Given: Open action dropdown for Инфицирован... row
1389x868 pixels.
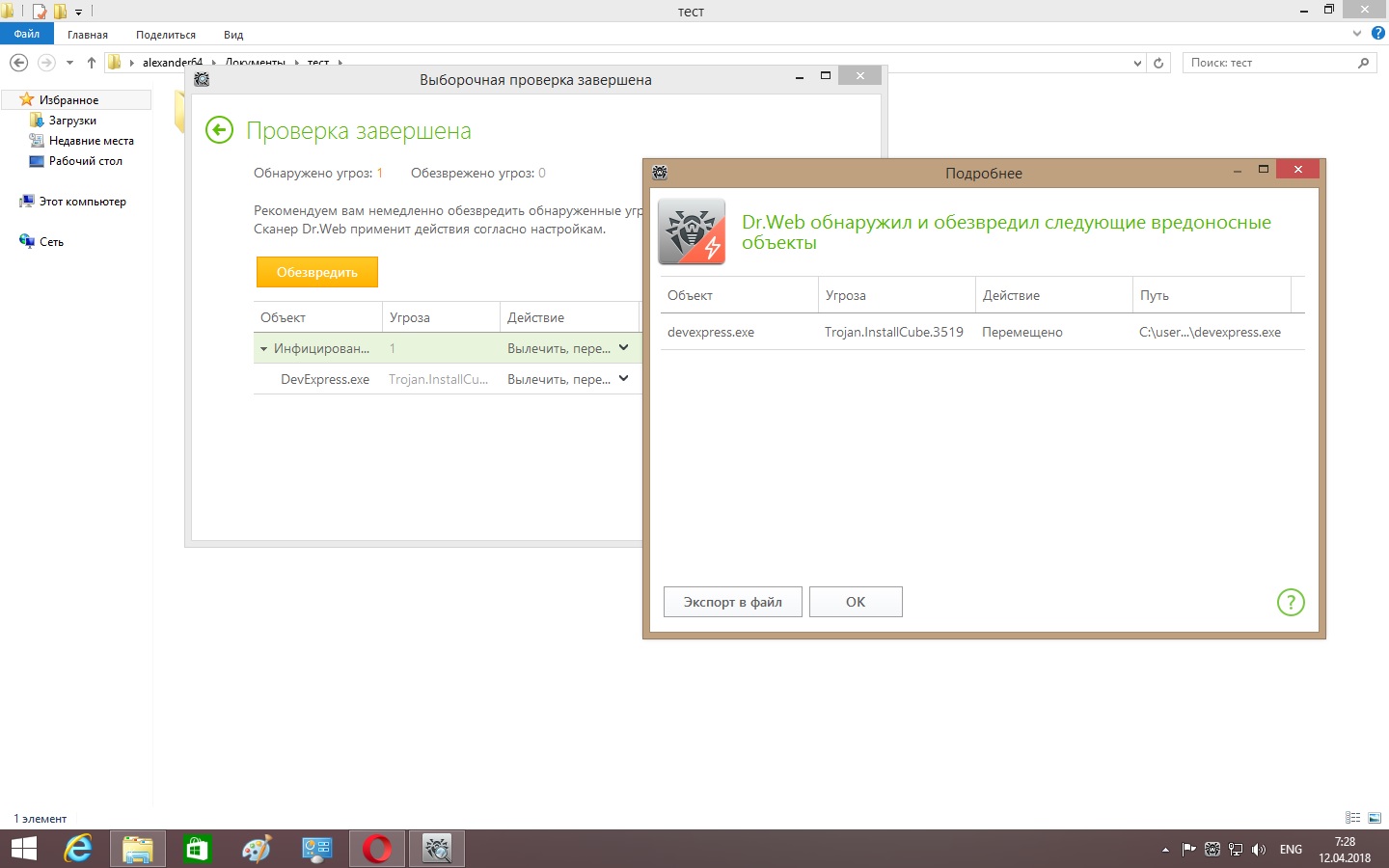Looking at the screenshot, I should (623, 348).
